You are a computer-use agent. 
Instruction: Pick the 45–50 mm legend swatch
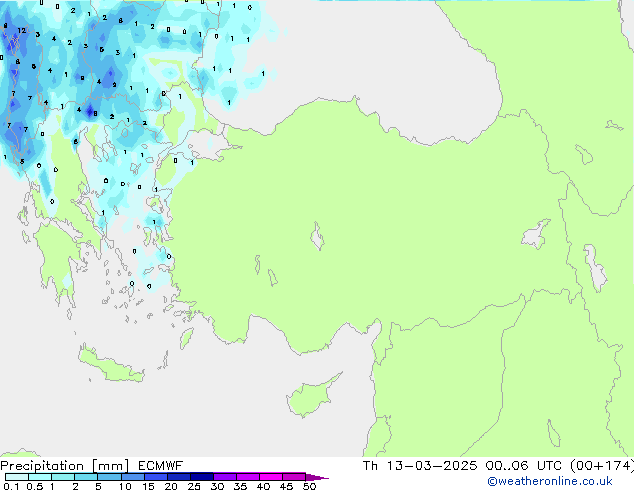click(x=294, y=477)
